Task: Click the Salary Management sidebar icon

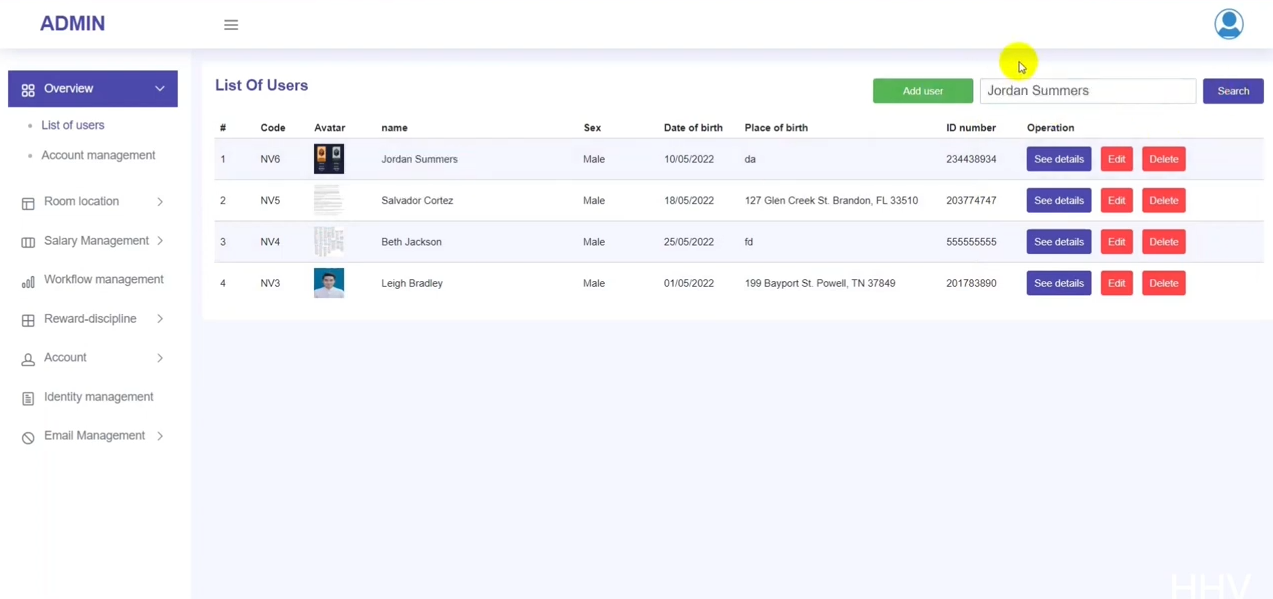Action: tap(28, 242)
